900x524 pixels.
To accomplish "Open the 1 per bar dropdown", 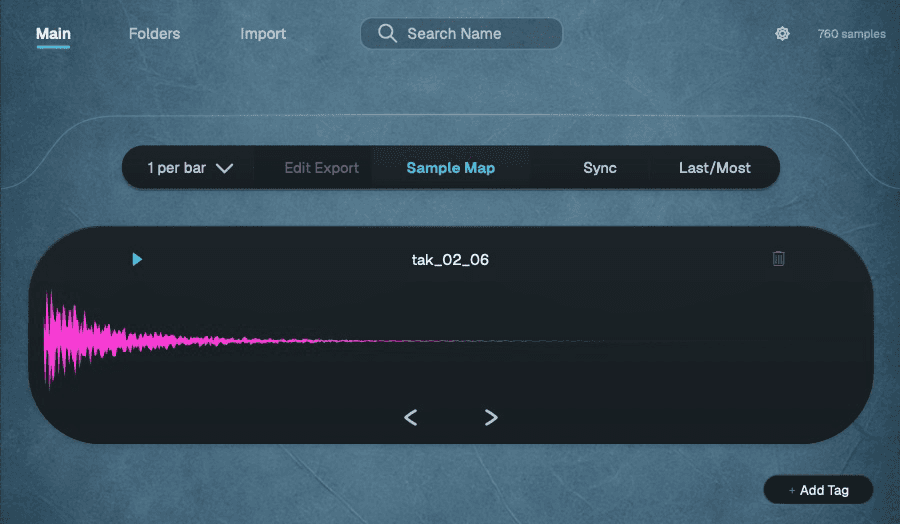I will [189, 168].
